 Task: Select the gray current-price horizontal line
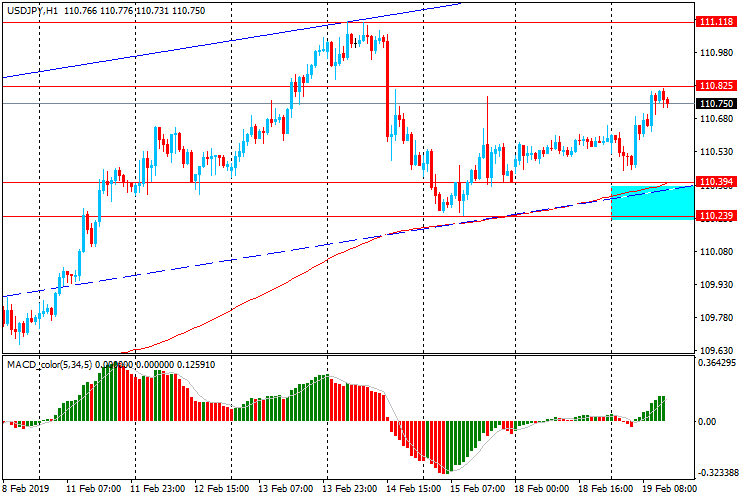(x=348, y=103)
